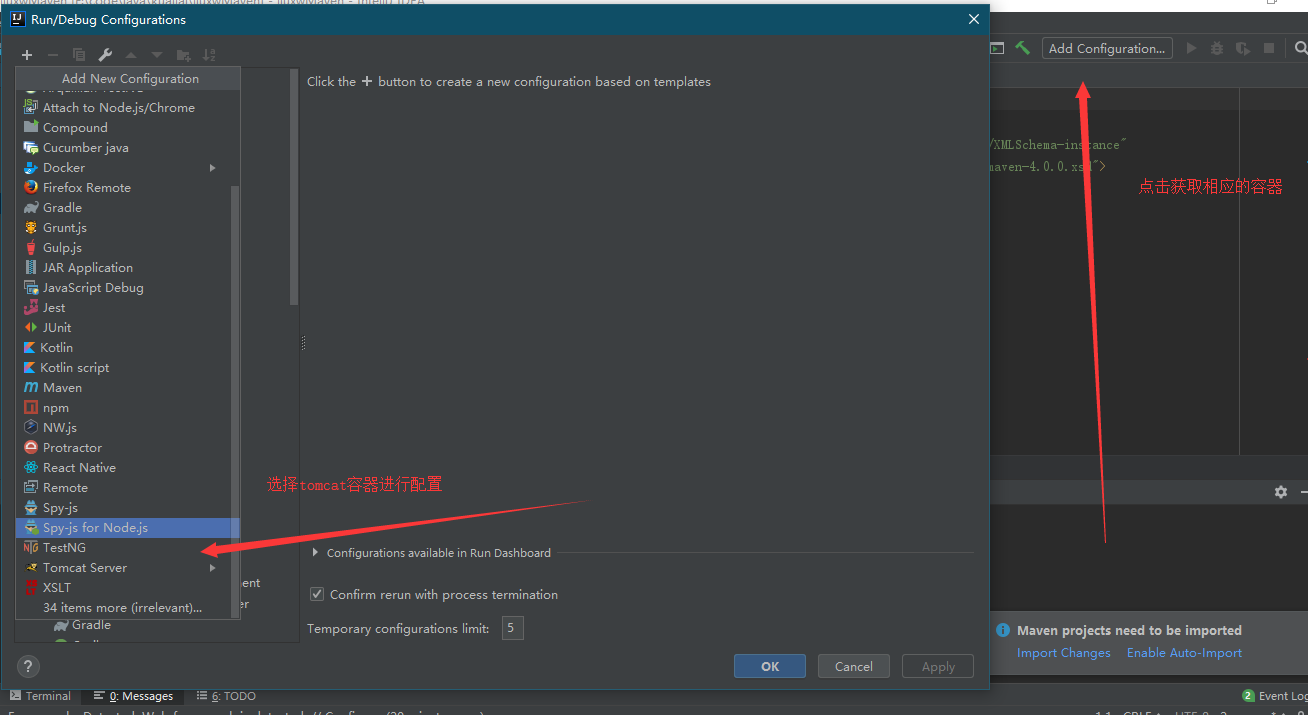Click the Cancel button
The height and width of the screenshot is (715, 1308).
(x=854, y=666)
